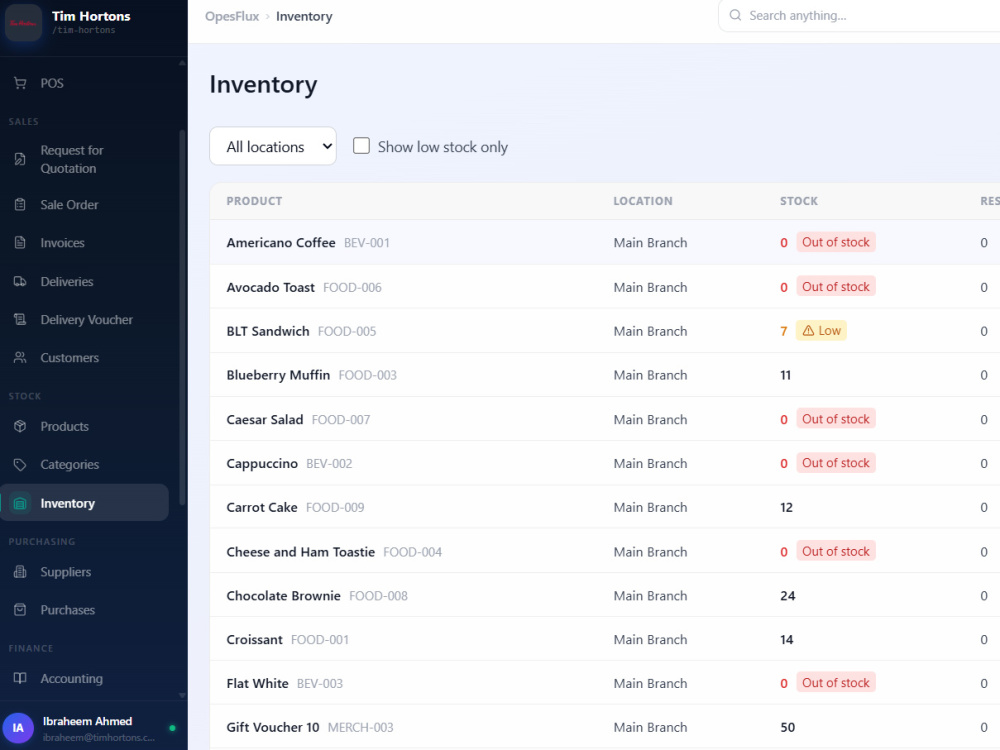Select Blueberry Muffin product
Viewport: 1000px width, 750px height.
[x=278, y=375]
